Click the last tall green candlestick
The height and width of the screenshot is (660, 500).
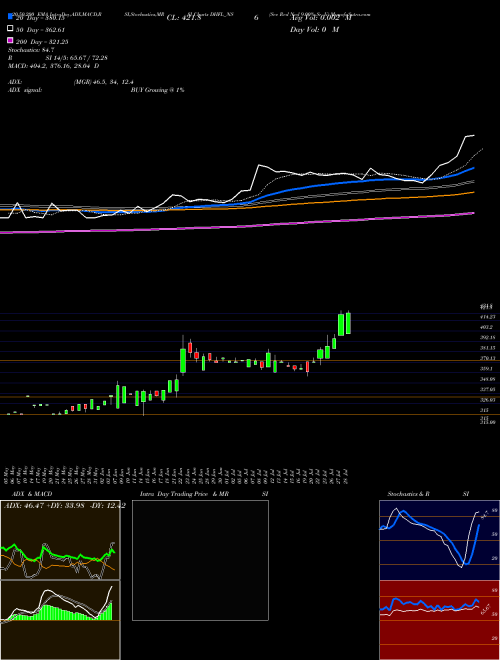pos(348,323)
